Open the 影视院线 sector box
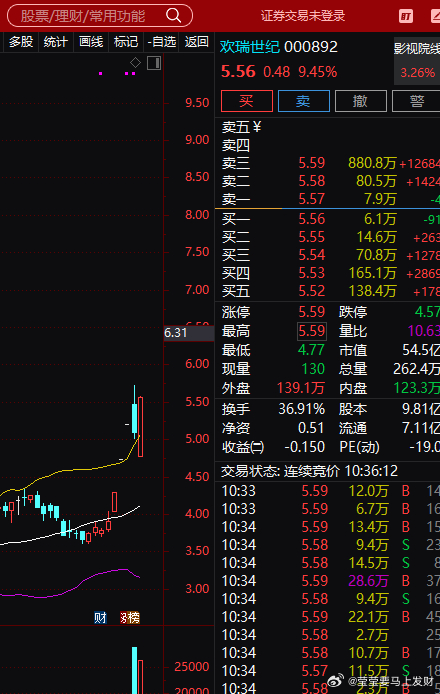Viewport: 440px width, 694px height. tap(417, 61)
